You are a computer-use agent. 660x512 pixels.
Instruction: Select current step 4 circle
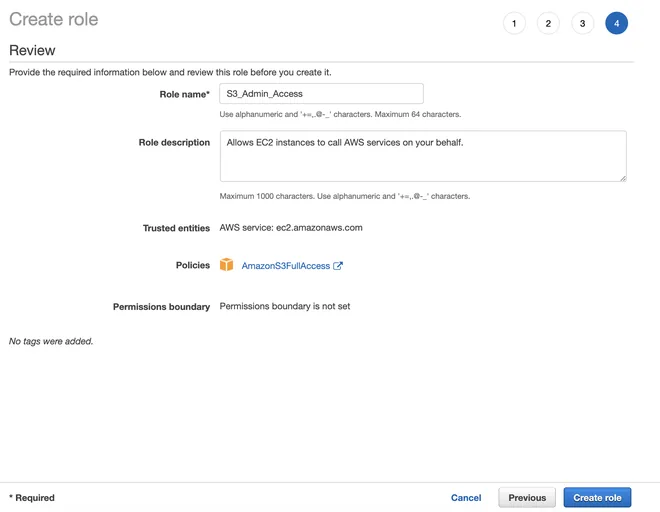(x=617, y=23)
